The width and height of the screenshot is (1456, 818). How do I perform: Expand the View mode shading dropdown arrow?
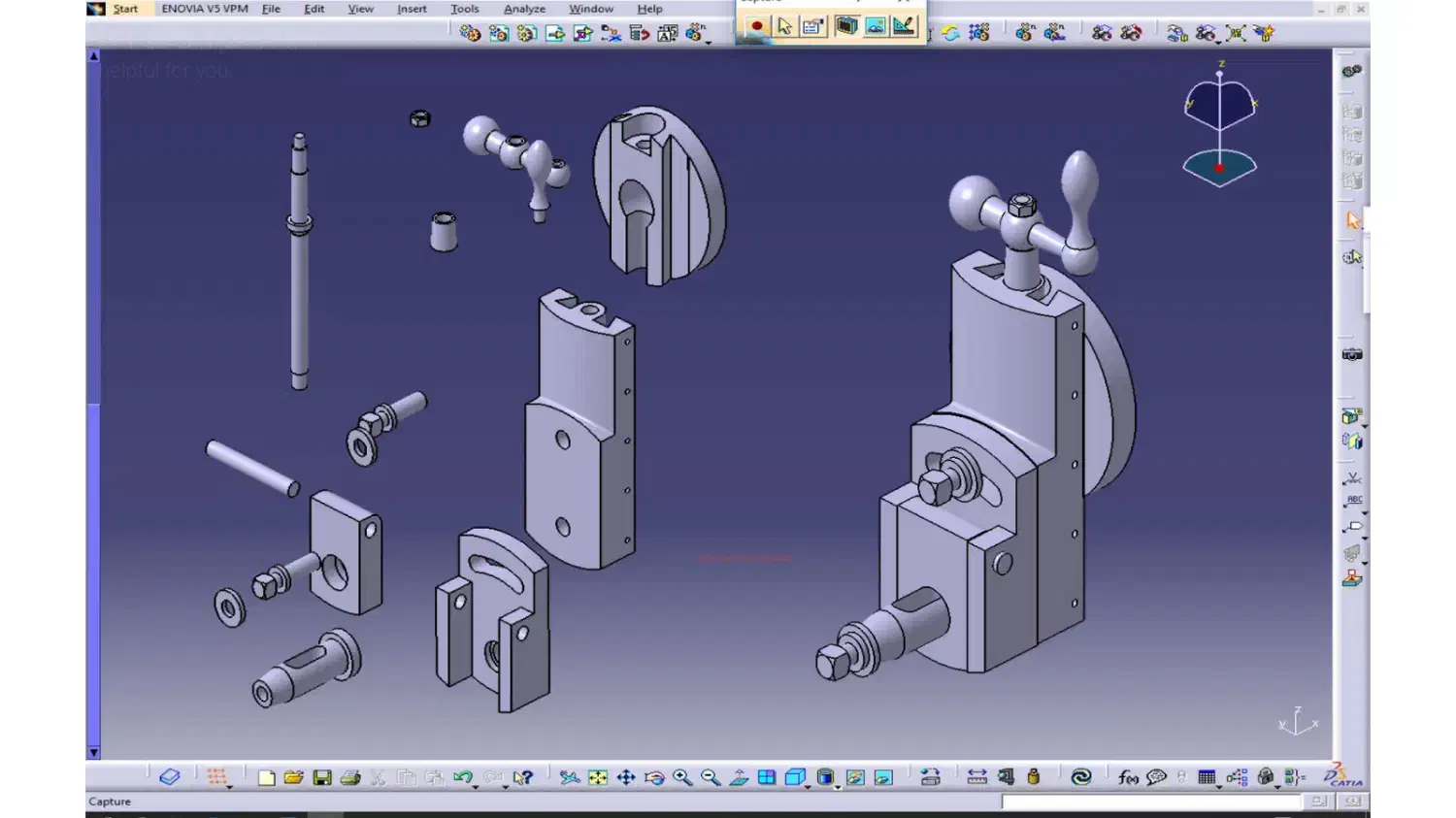coord(838,787)
